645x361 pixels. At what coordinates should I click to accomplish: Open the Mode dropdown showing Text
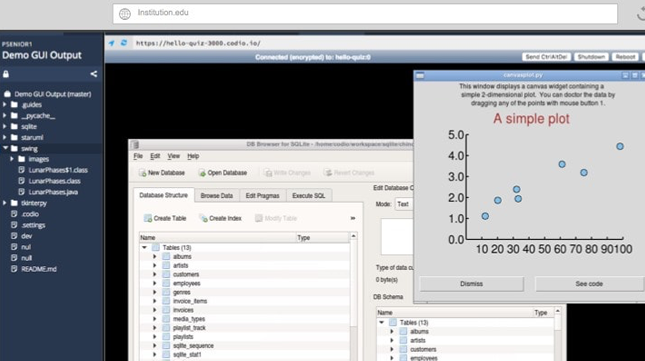pyautogui.click(x=404, y=204)
